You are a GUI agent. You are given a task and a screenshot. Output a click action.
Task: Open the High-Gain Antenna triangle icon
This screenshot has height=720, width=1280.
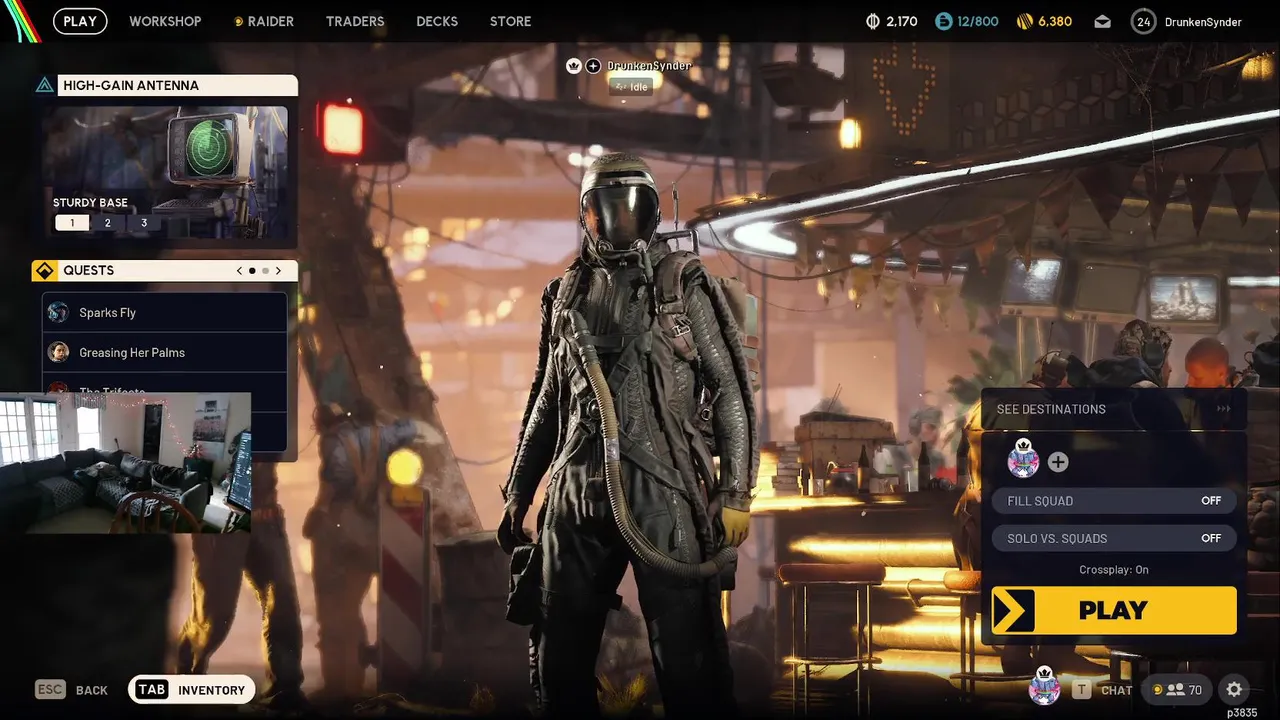[45, 85]
